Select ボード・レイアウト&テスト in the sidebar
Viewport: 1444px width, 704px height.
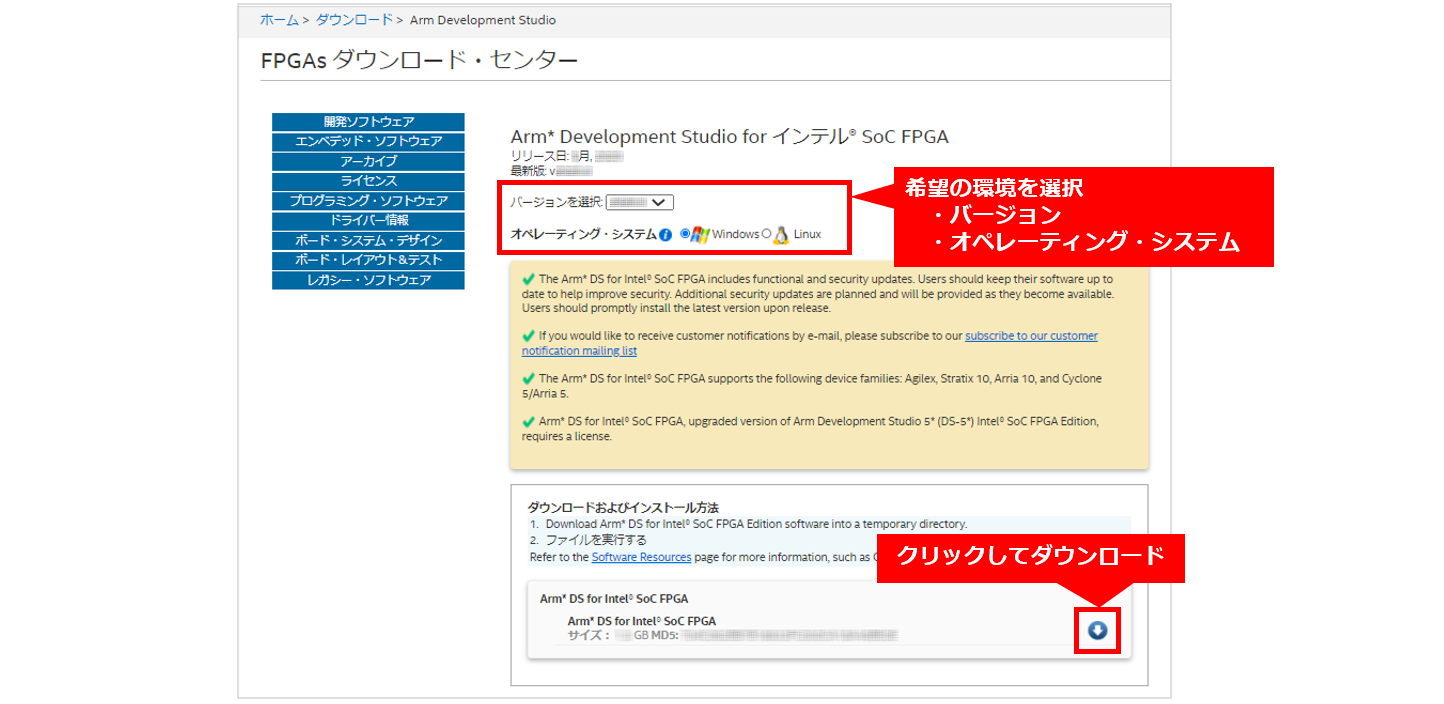click(368, 260)
